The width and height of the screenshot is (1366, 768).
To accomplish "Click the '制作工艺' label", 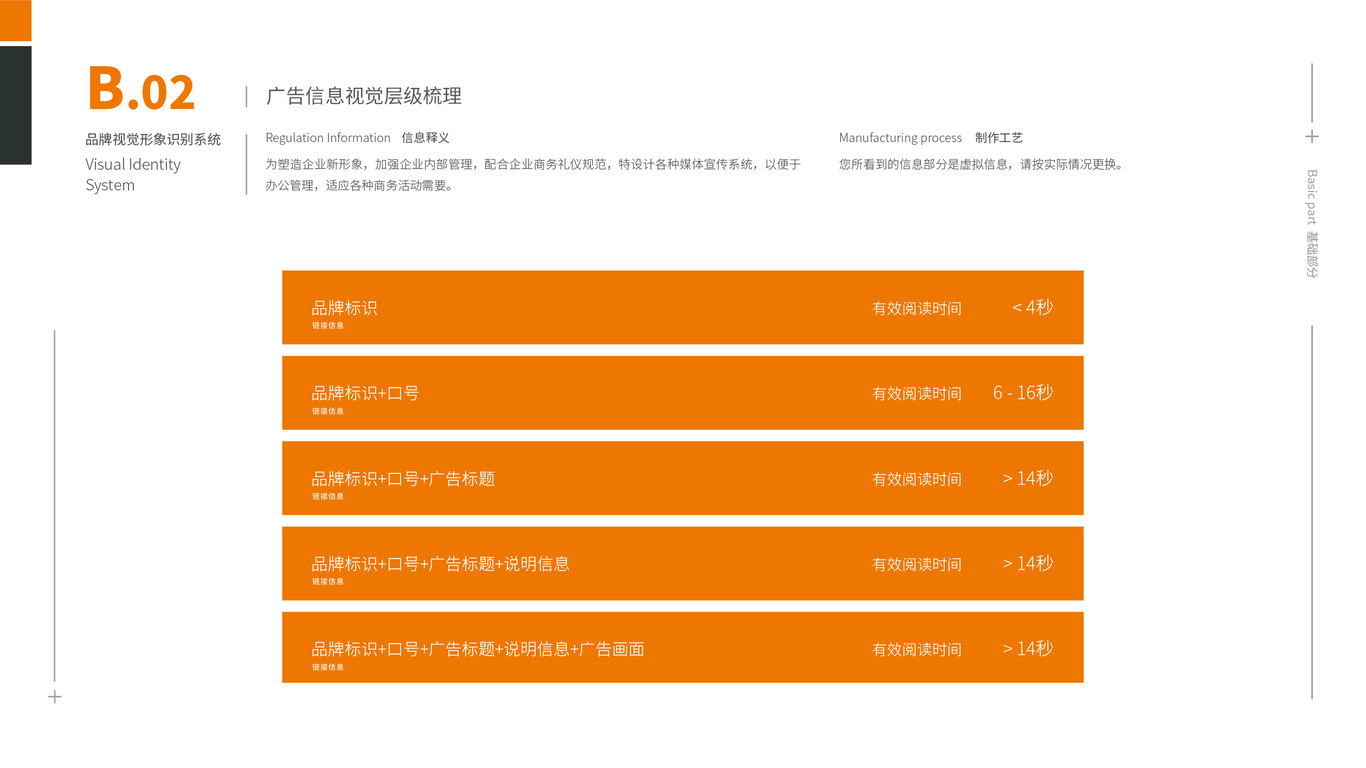I will 999,138.
